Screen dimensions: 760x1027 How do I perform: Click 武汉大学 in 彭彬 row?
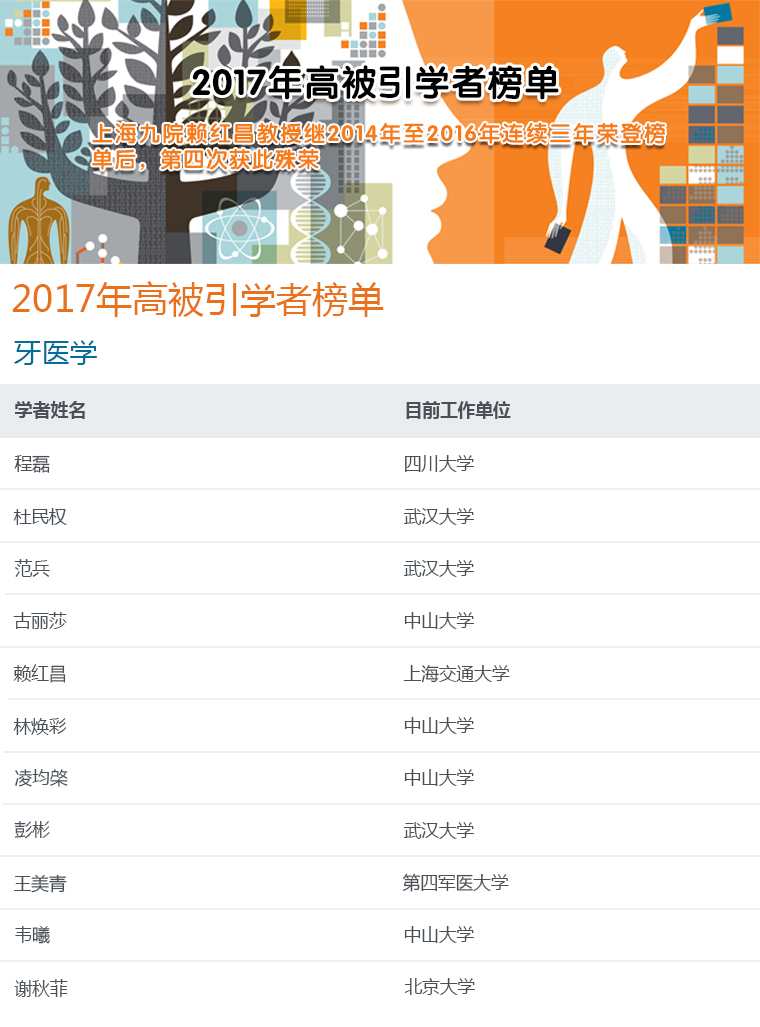pos(439,831)
